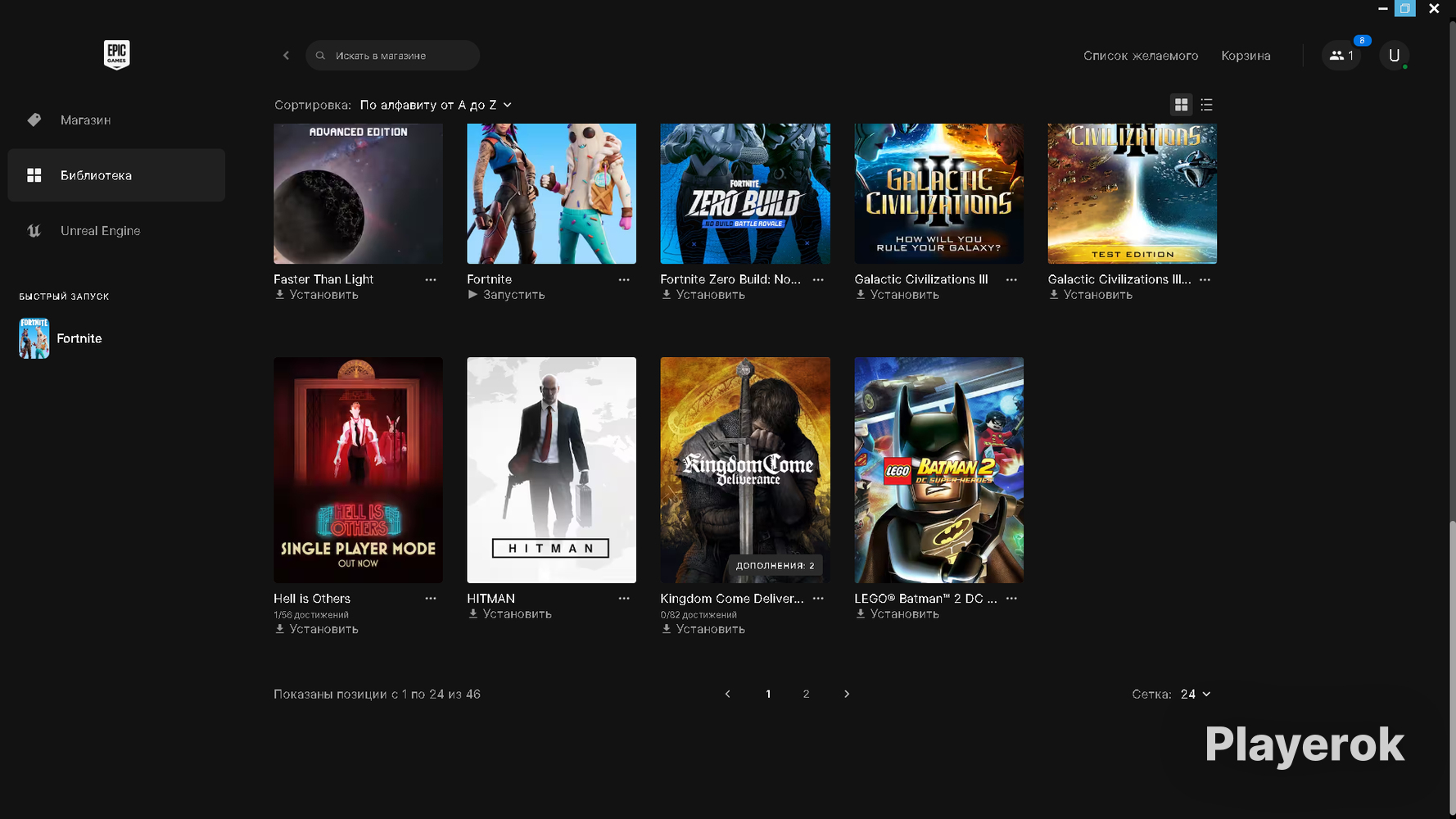Open Fortnite cover thumbnail in library grid
This screenshot has height=819, width=1456.
551,193
